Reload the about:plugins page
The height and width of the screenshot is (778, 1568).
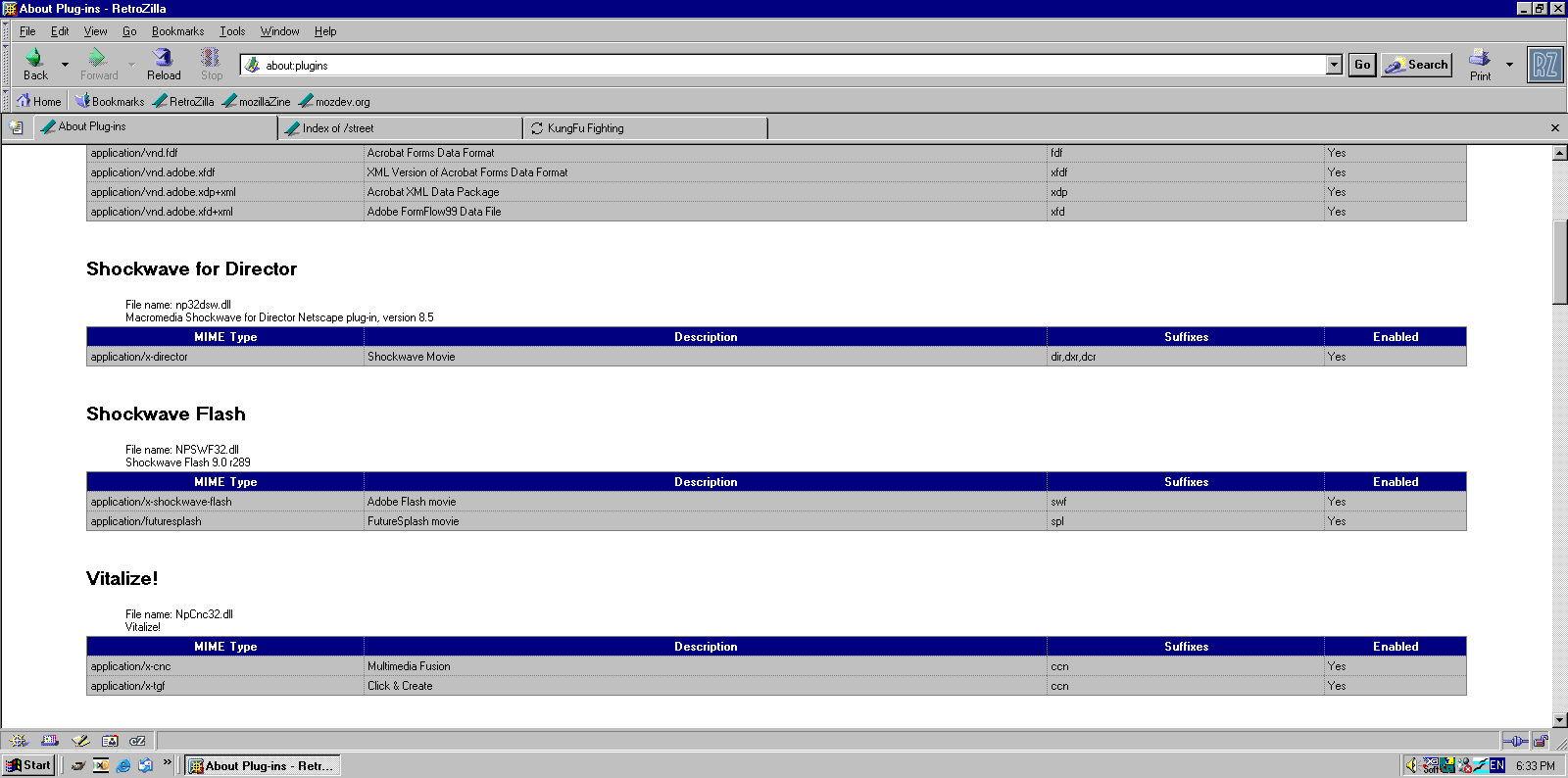[164, 65]
